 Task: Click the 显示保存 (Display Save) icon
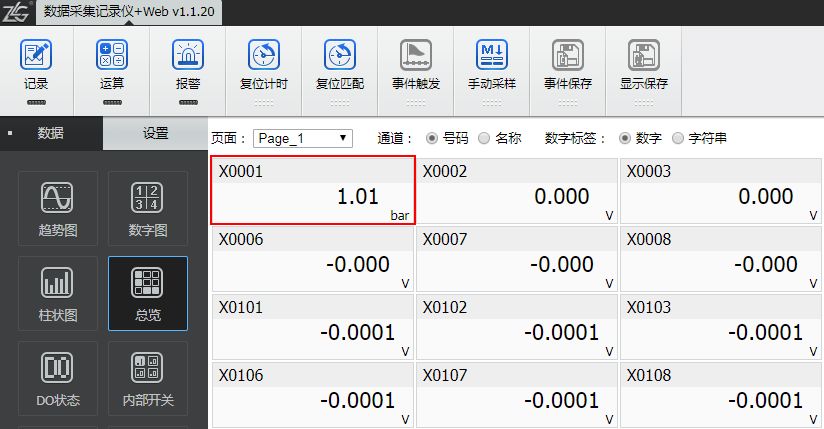tap(643, 56)
